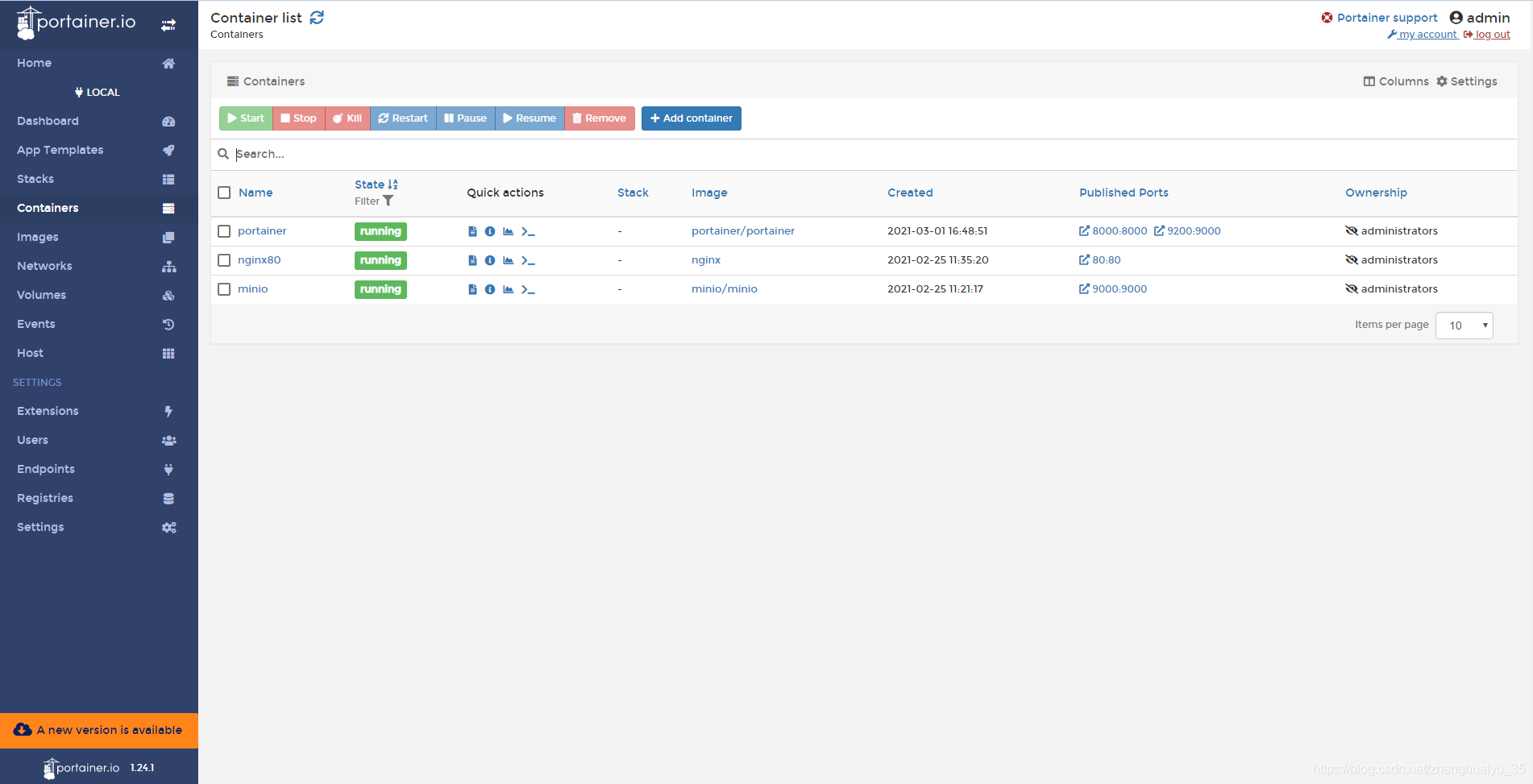Open Images in the sidebar

point(99,237)
